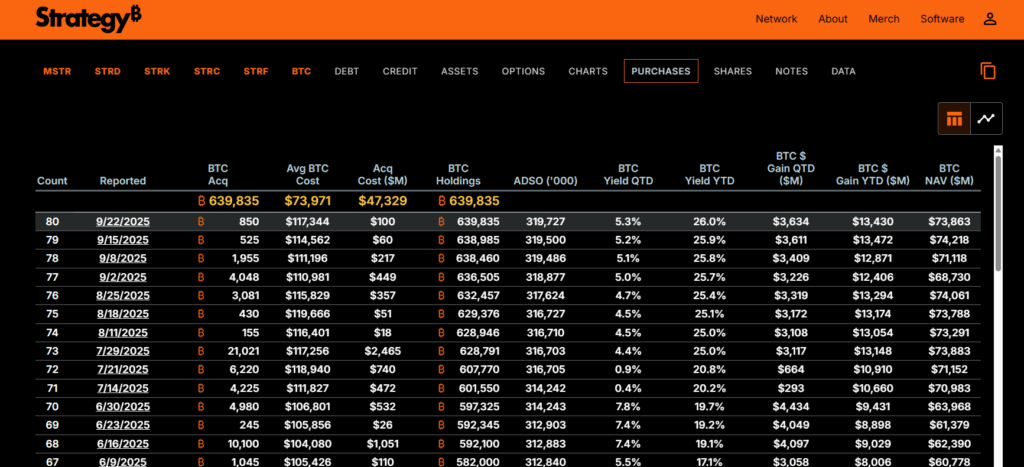1024x467 pixels.
Task: Select the BTC tab
Action: [301, 71]
